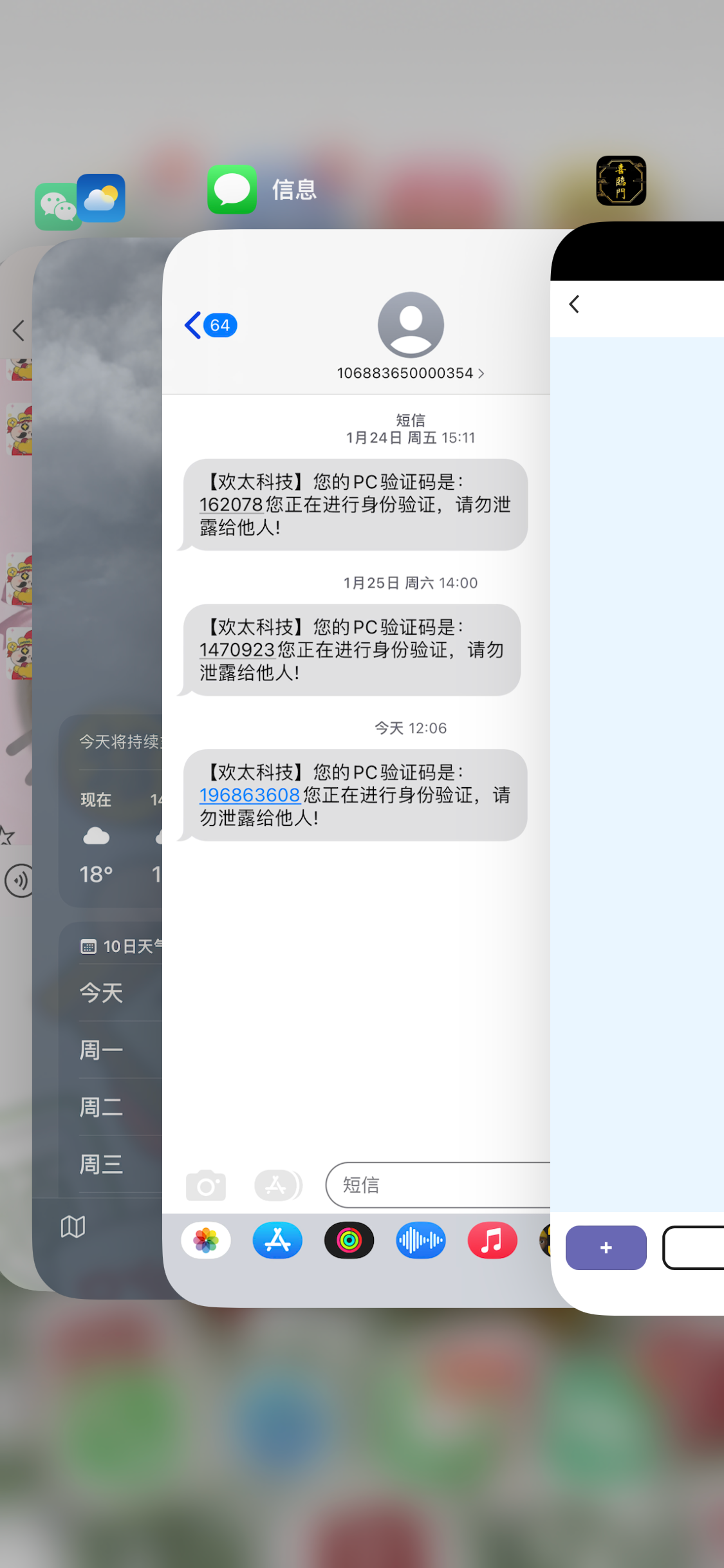
Task: Open the Photos app in message drawer
Action: [x=206, y=1240]
